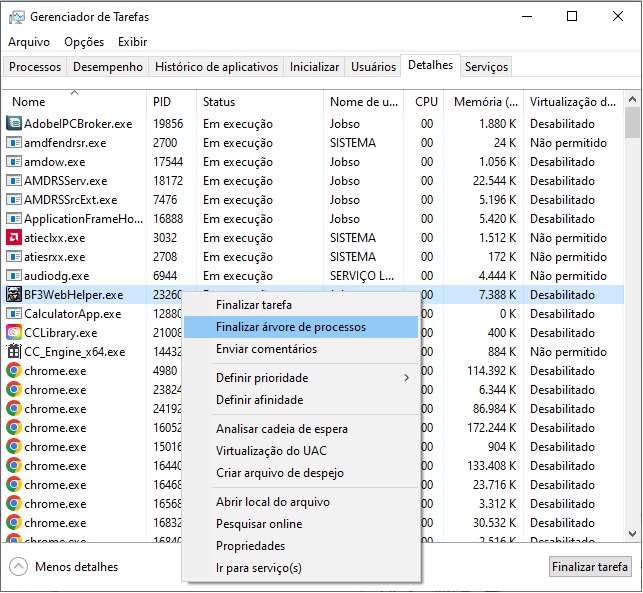Click the AdobeIPCBroker.exe process icon
Image resolution: width=643 pixels, height=593 pixels.
[14, 123]
